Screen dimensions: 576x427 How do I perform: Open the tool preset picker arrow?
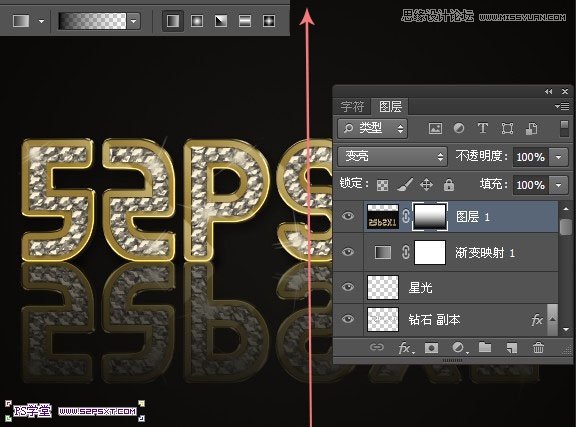42,21
